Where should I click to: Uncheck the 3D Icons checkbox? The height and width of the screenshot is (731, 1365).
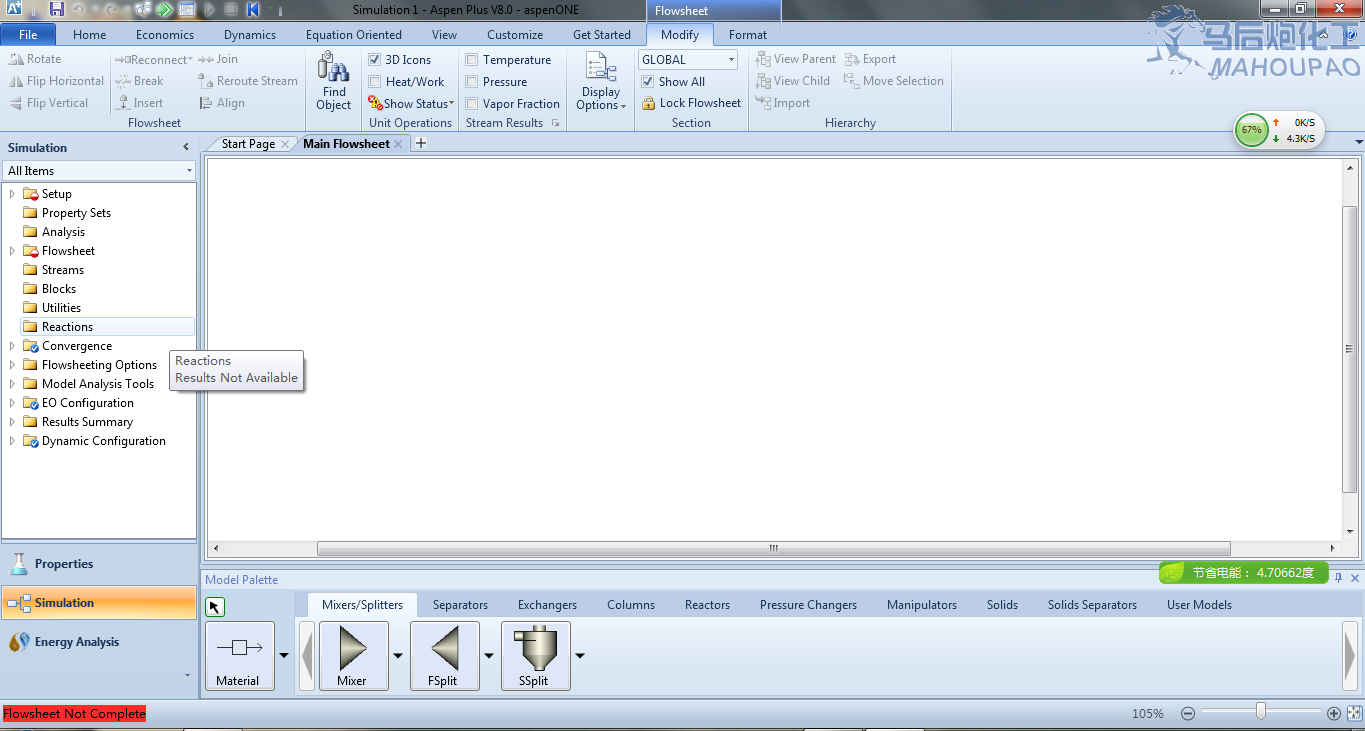375,60
